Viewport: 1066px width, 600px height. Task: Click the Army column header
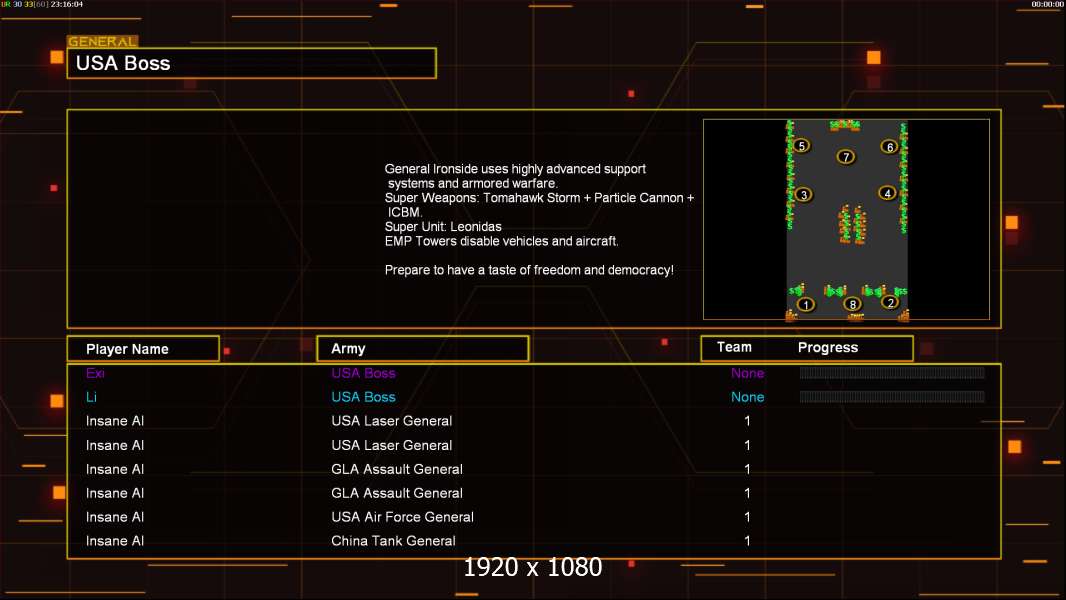tap(423, 349)
